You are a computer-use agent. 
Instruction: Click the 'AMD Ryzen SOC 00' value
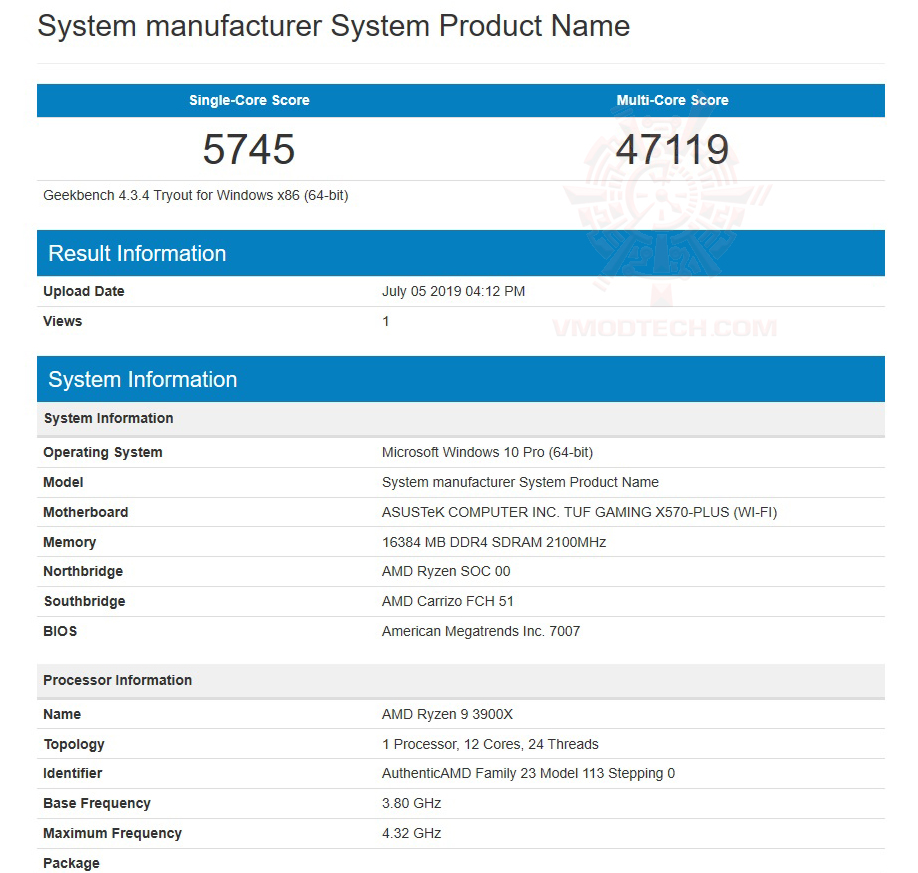click(x=446, y=571)
